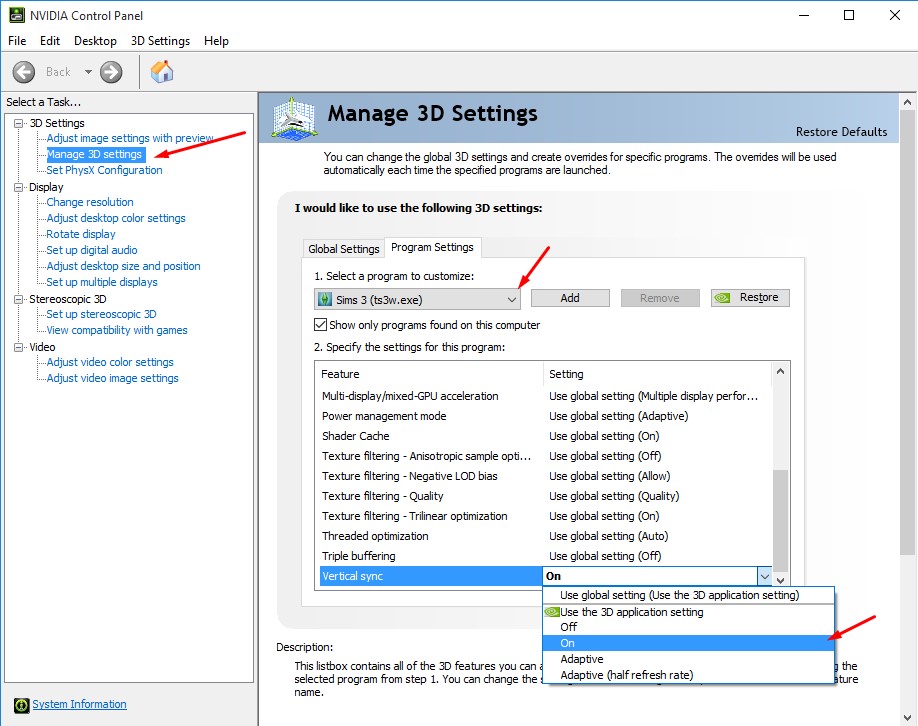This screenshot has width=918, height=726.
Task: Open the Desktop menu
Action: coord(95,41)
